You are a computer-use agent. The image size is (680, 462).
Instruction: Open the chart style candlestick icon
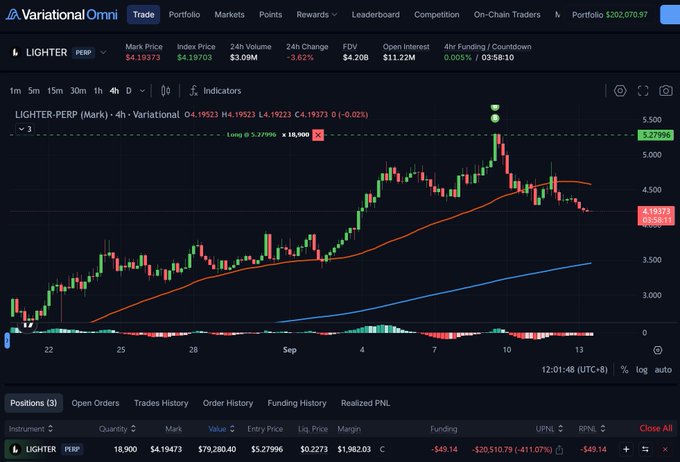click(x=166, y=91)
